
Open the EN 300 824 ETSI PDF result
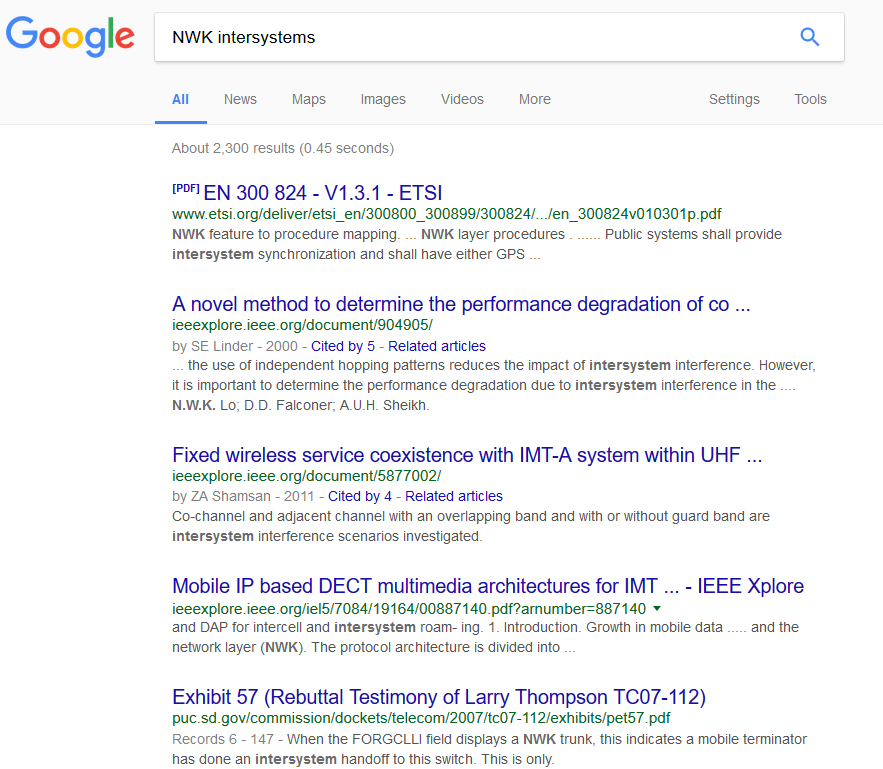pyautogui.click(x=322, y=193)
